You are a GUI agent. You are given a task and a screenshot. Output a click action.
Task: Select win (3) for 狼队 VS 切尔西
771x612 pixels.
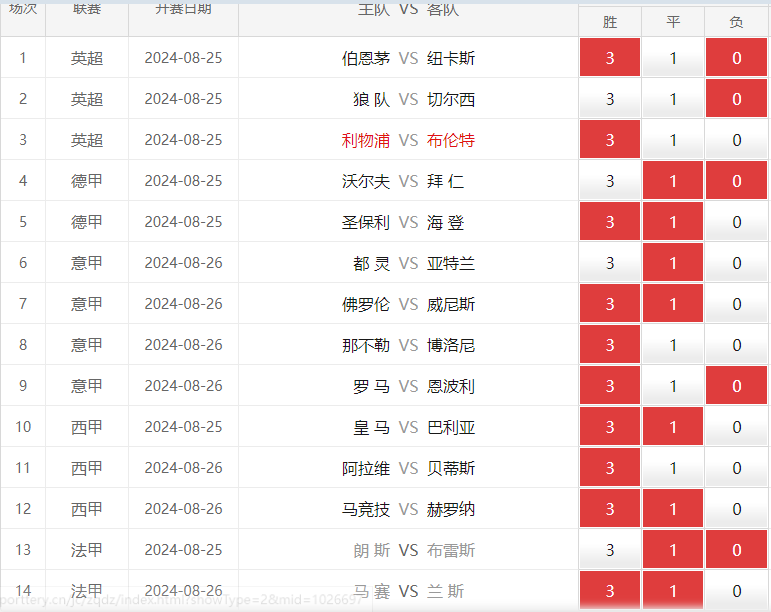[x=610, y=98]
